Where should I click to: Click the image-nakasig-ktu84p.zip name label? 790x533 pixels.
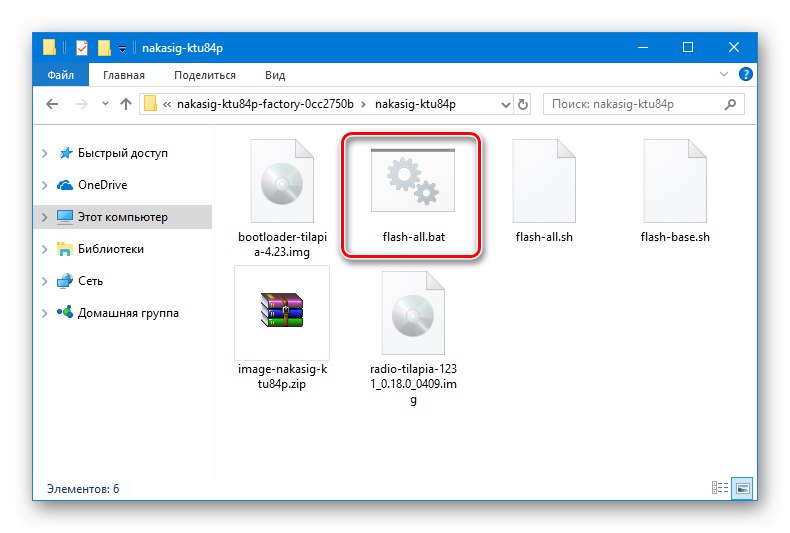click(x=282, y=376)
